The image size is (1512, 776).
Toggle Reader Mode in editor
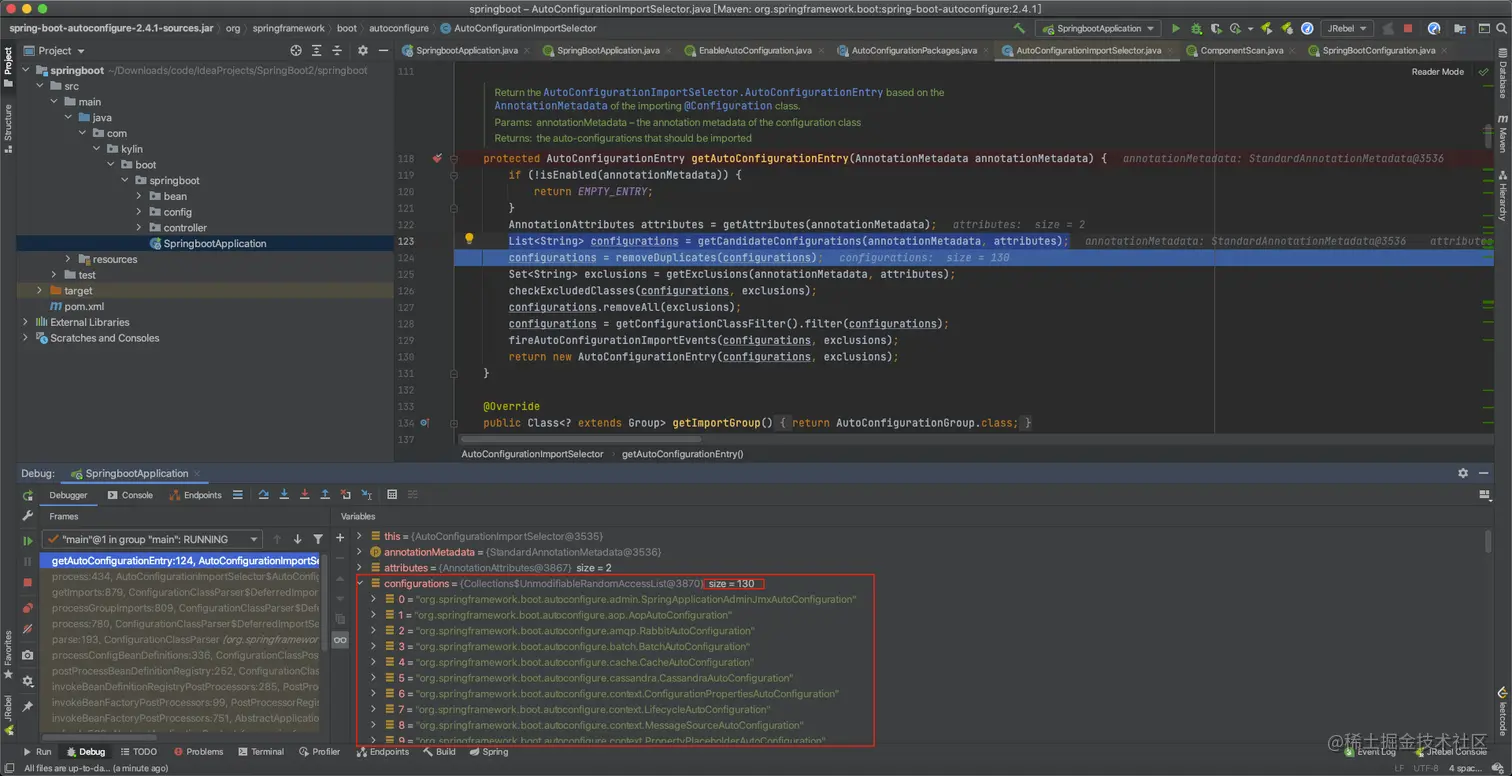pos(1437,72)
